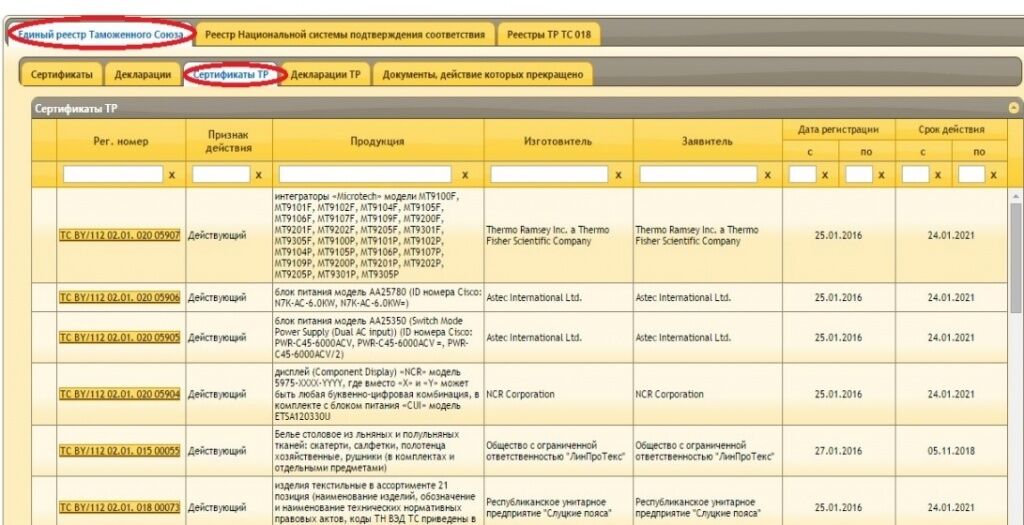Select the Белье столовое product description cell

coord(377,451)
